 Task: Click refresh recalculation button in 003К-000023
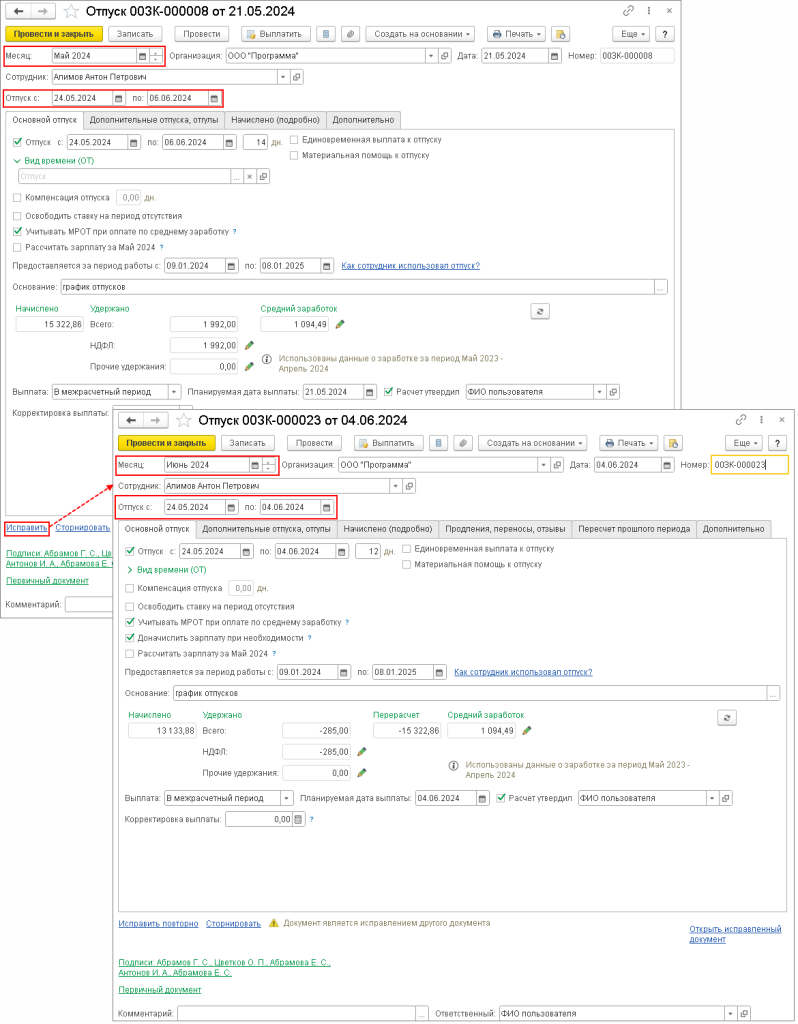[x=727, y=718]
